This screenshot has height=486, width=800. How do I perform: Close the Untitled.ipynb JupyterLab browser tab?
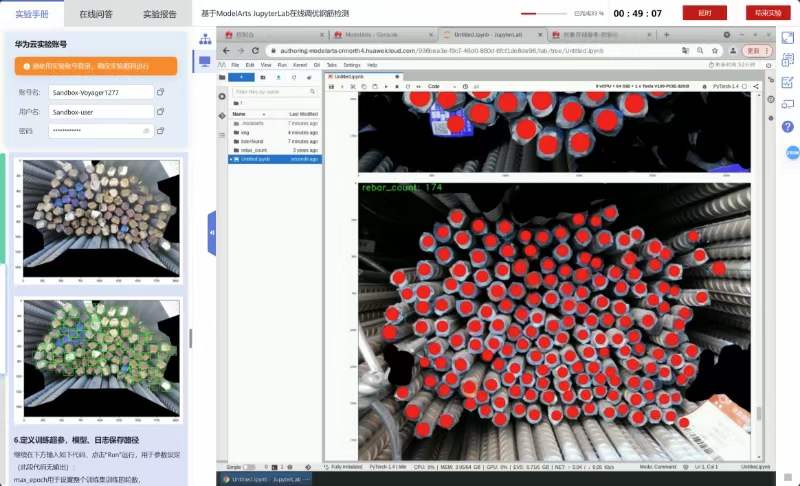(x=540, y=35)
